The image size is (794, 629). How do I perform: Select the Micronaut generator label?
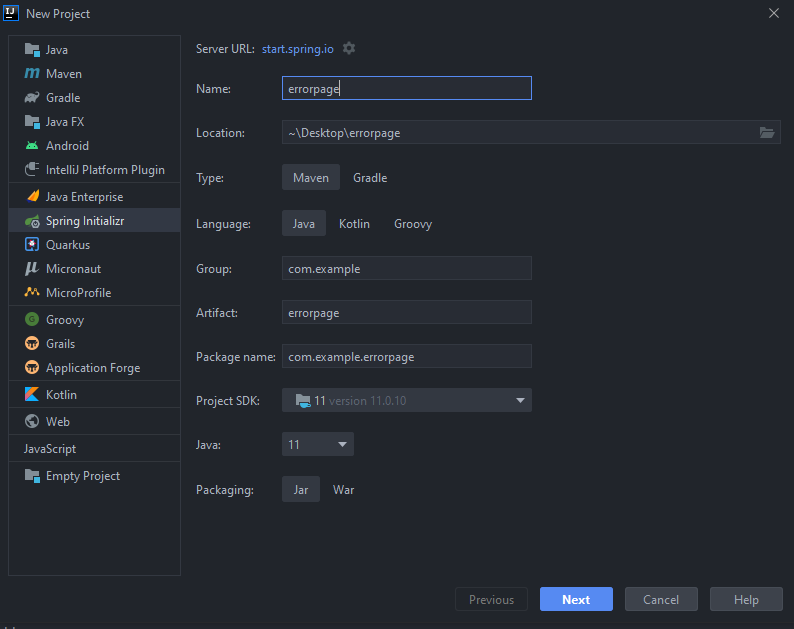coord(73,268)
